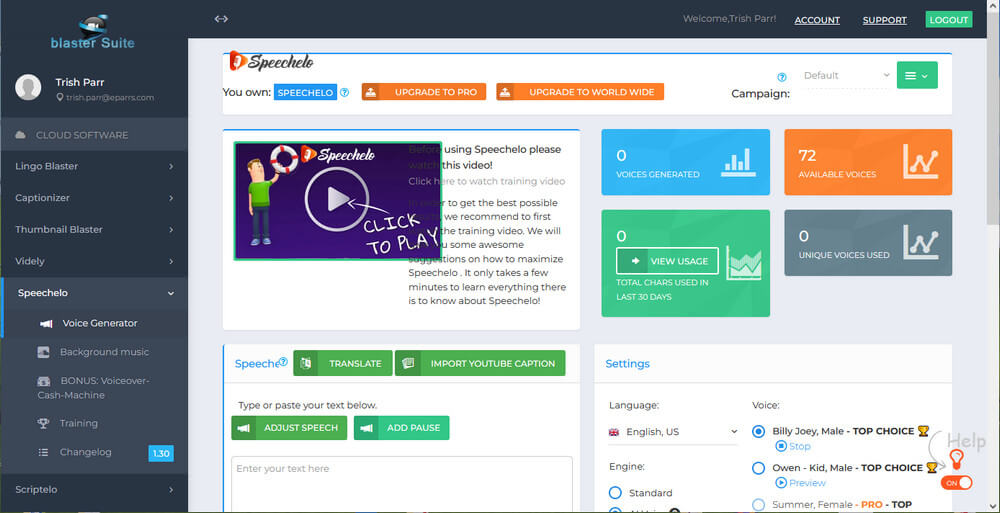Open the green campaign menu dropdown
Viewport: 1000px width, 513px height.
coord(917,75)
